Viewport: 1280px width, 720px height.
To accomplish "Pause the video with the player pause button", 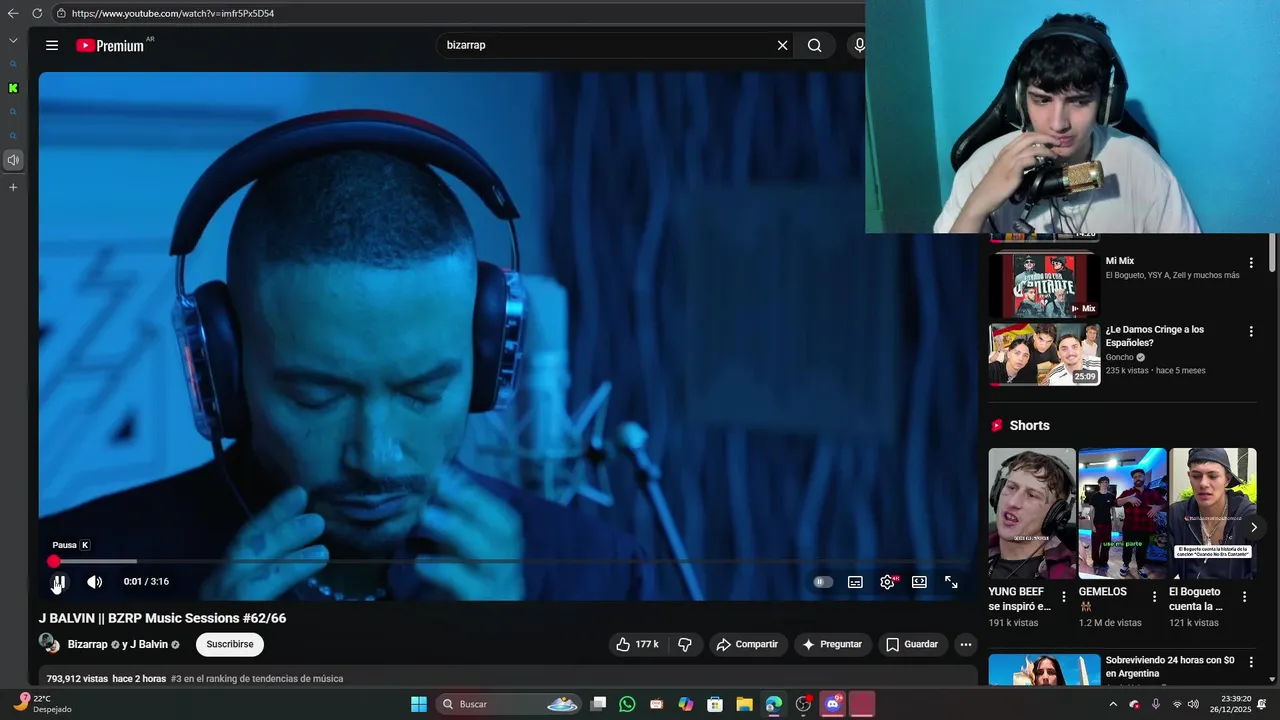I will 59,582.
